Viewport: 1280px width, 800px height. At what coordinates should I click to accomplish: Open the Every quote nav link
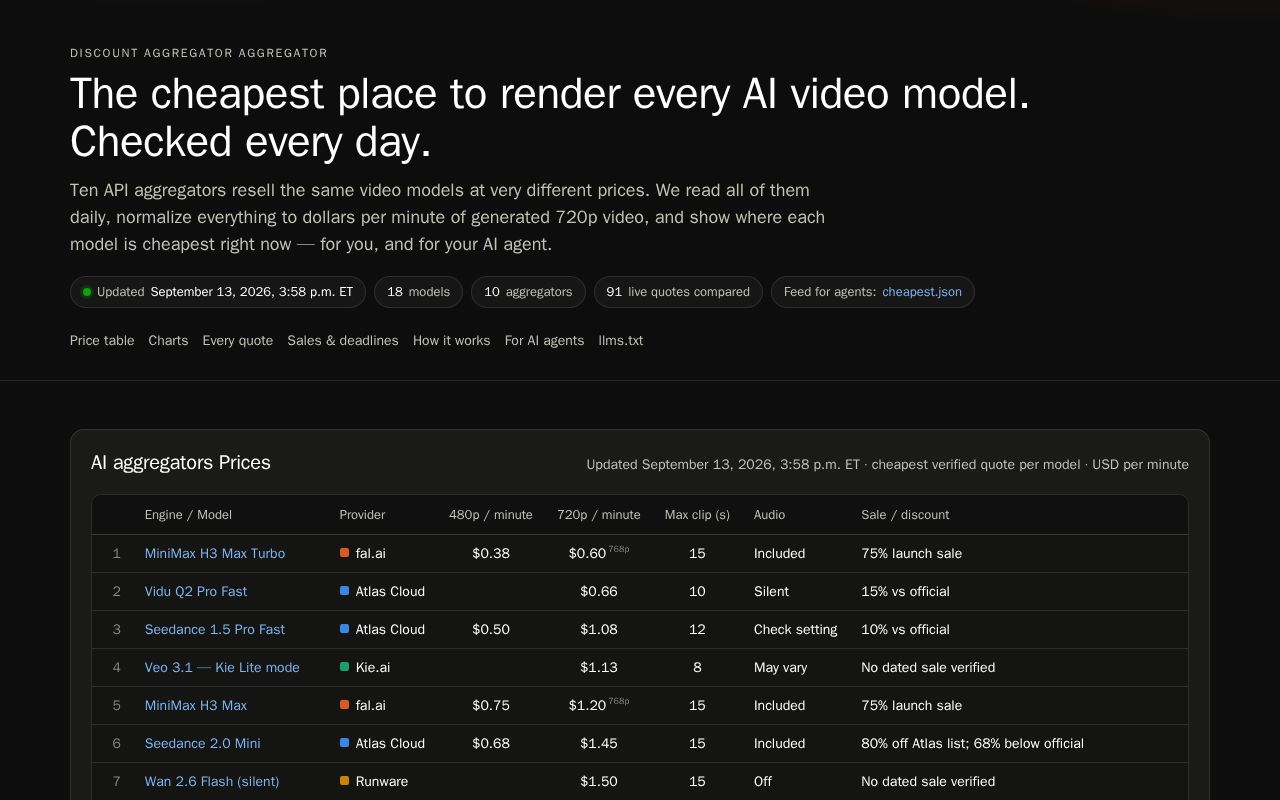point(238,341)
